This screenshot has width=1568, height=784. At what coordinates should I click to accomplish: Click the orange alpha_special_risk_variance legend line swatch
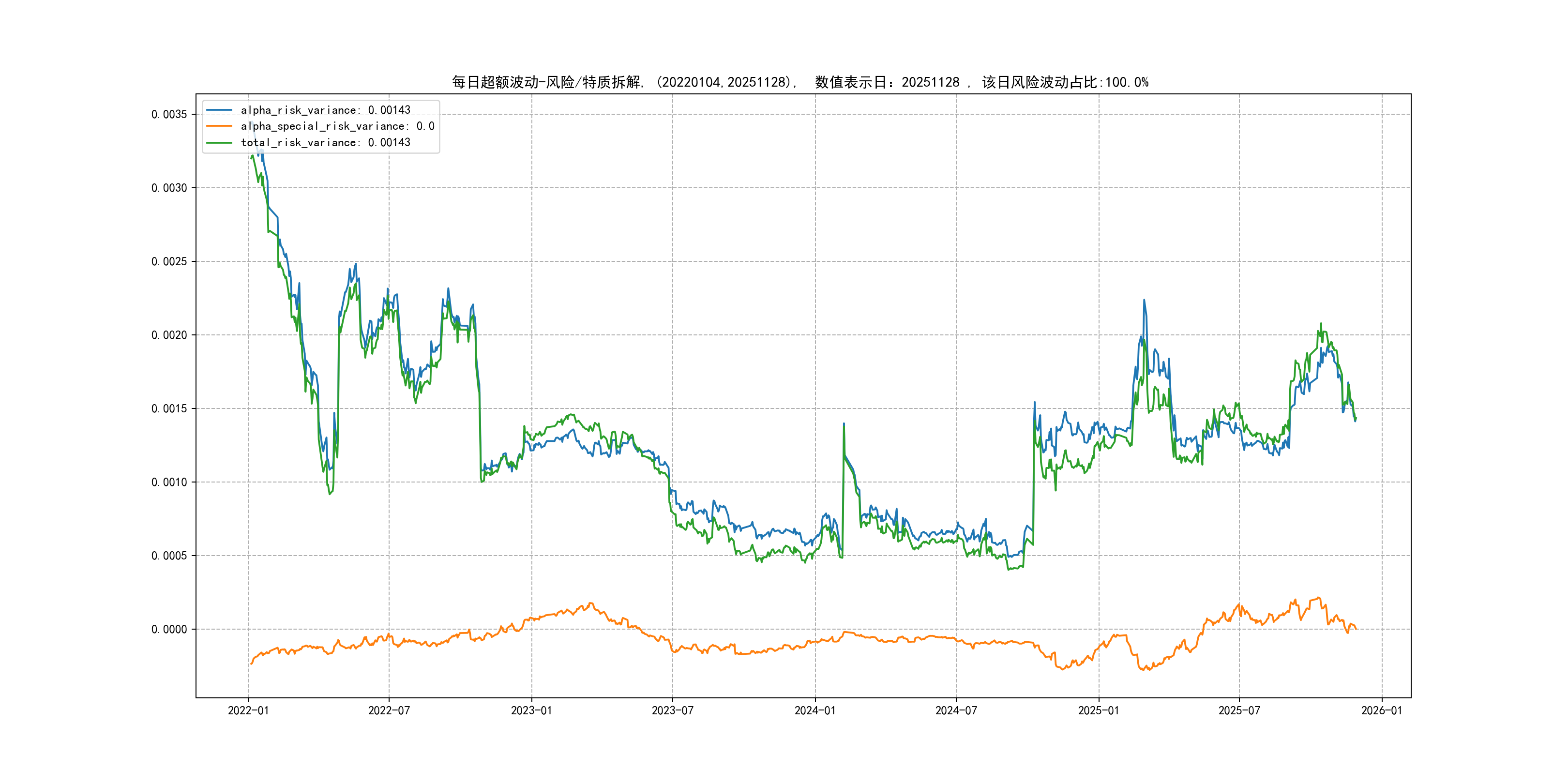(219, 126)
